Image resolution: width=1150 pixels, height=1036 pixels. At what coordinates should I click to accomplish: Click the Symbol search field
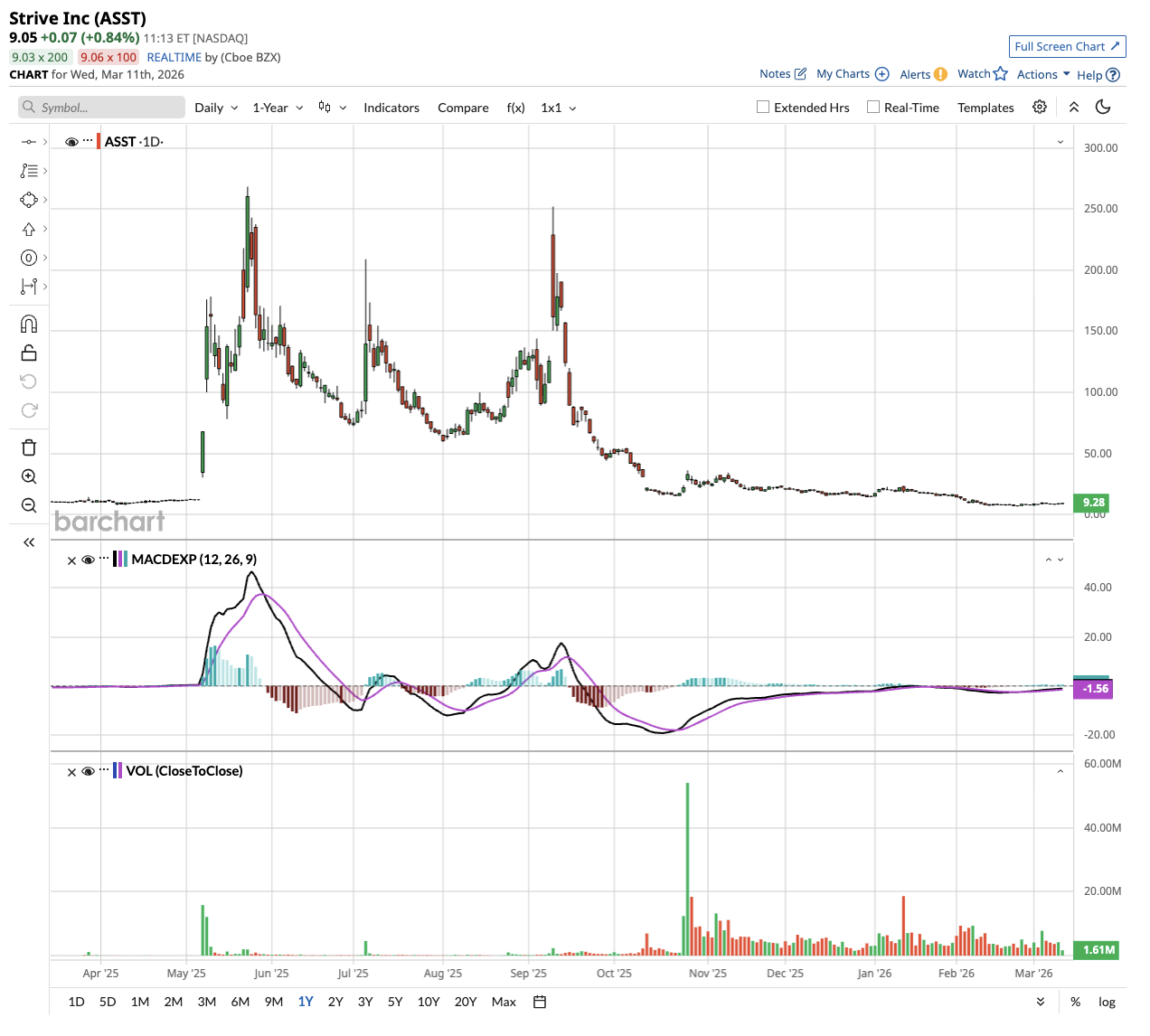pos(101,107)
